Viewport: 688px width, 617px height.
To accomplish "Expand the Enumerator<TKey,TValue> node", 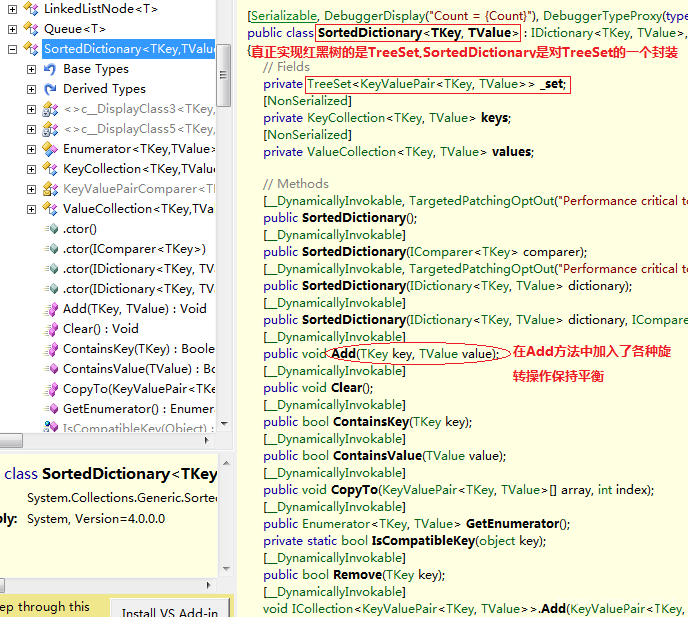I will click(31, 149).
